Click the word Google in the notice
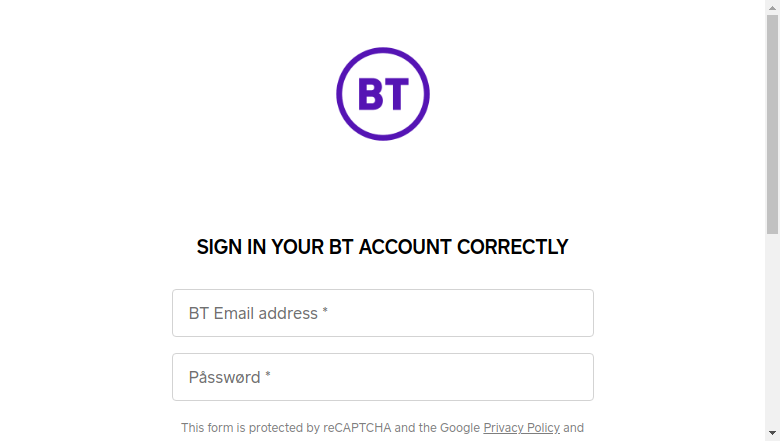Viewport: 780px width, 441px height. (x=460, y=428)
